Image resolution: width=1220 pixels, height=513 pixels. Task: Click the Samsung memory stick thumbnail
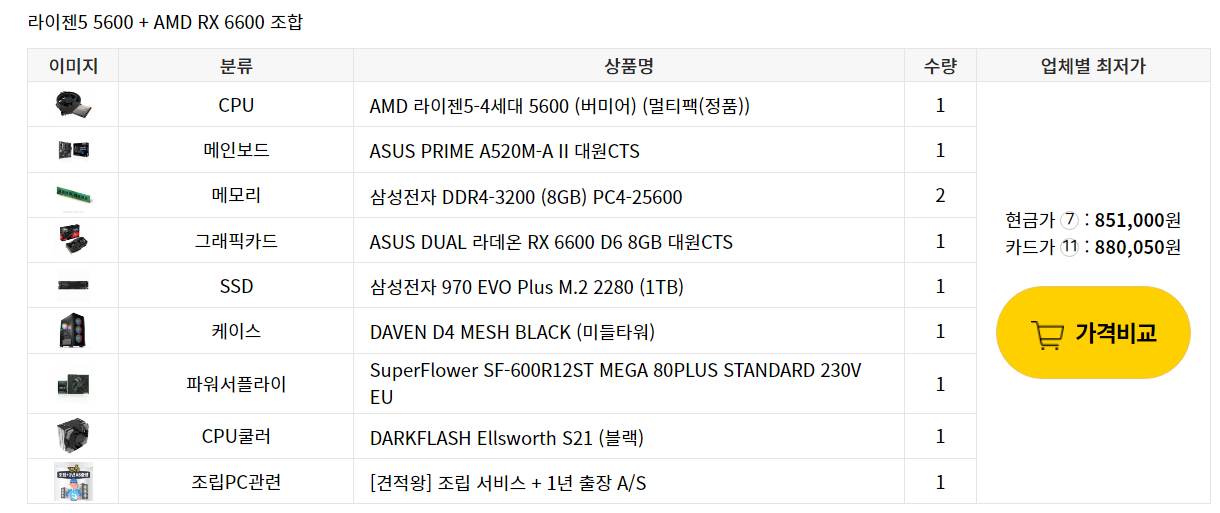pyautogui.click(x=73, y=195)
